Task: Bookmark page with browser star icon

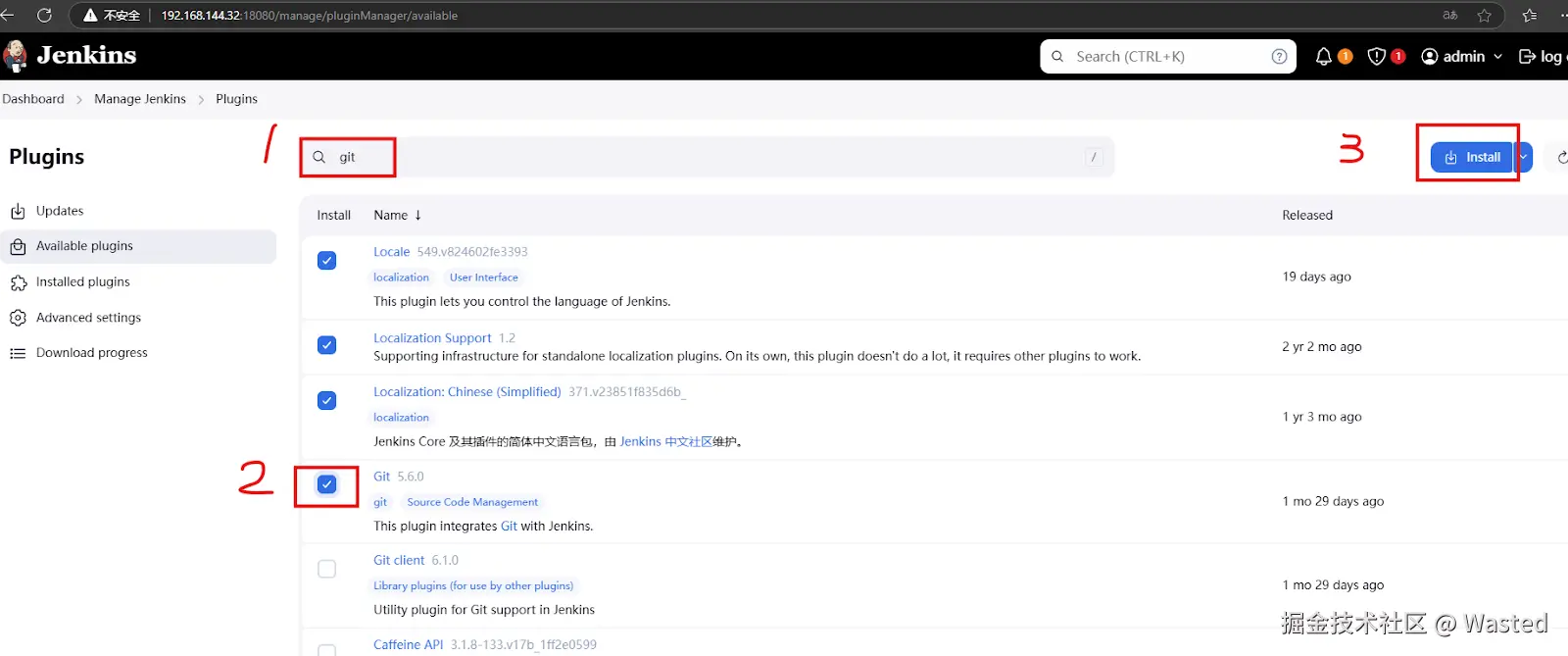Action: (x=1484, y=15)
